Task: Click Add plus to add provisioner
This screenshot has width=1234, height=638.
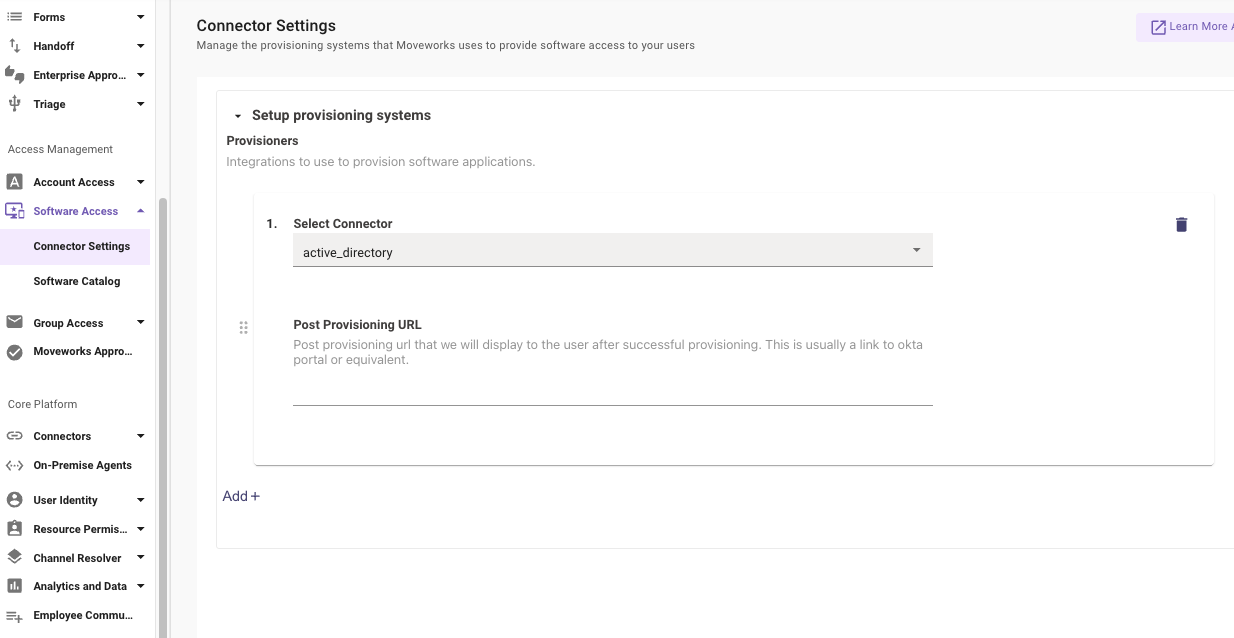Action: pyautogui.click(x=241, y=496)
